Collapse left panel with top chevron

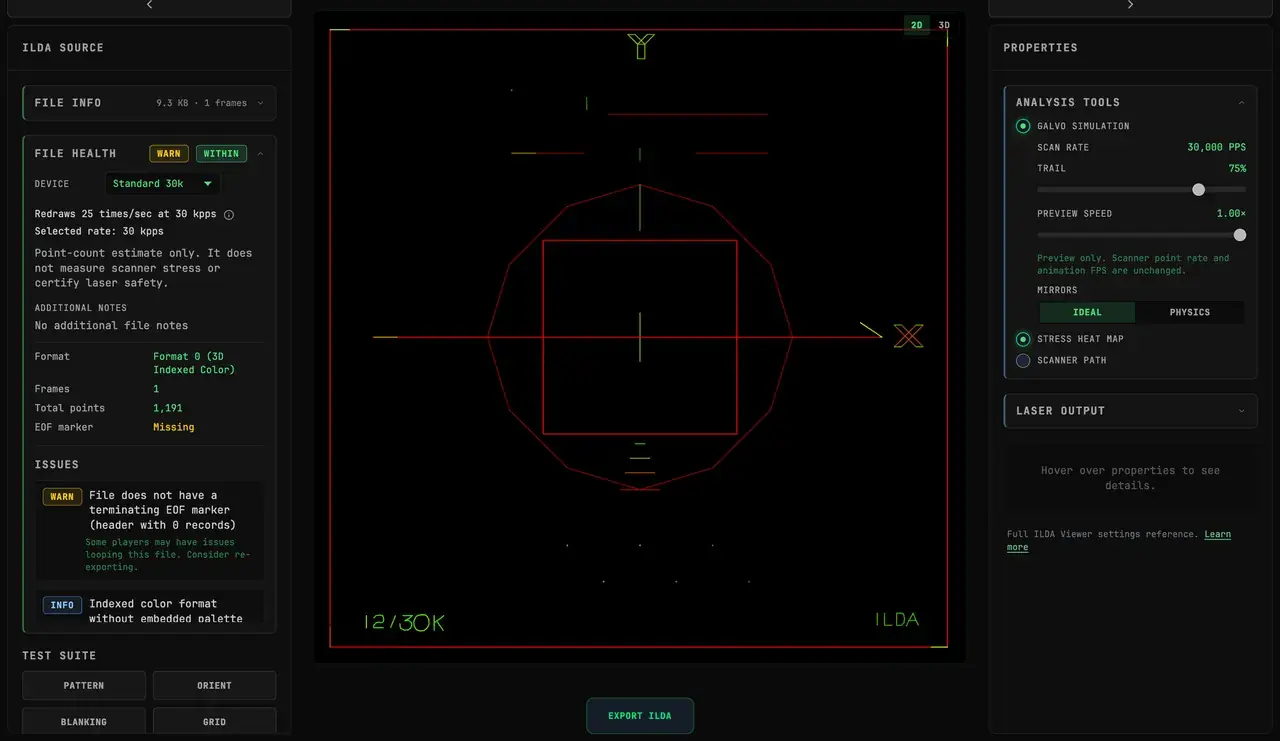[x=150, y=5]
